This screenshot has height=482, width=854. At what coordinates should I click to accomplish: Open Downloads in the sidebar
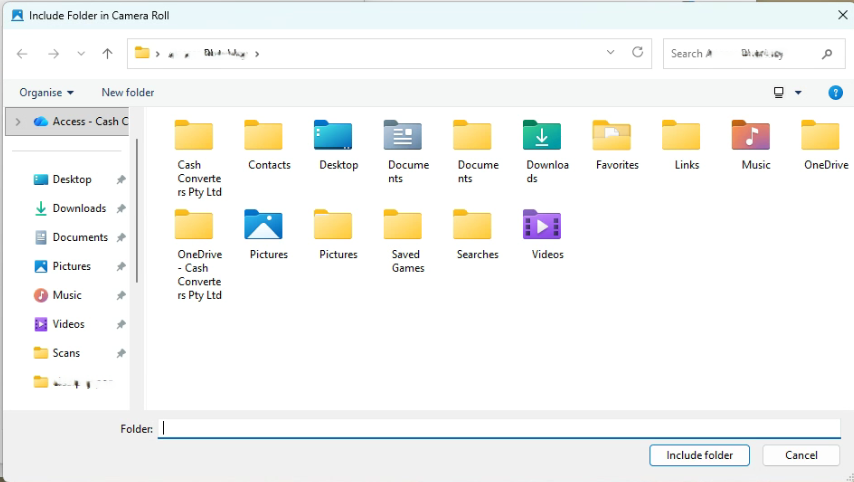79,208
